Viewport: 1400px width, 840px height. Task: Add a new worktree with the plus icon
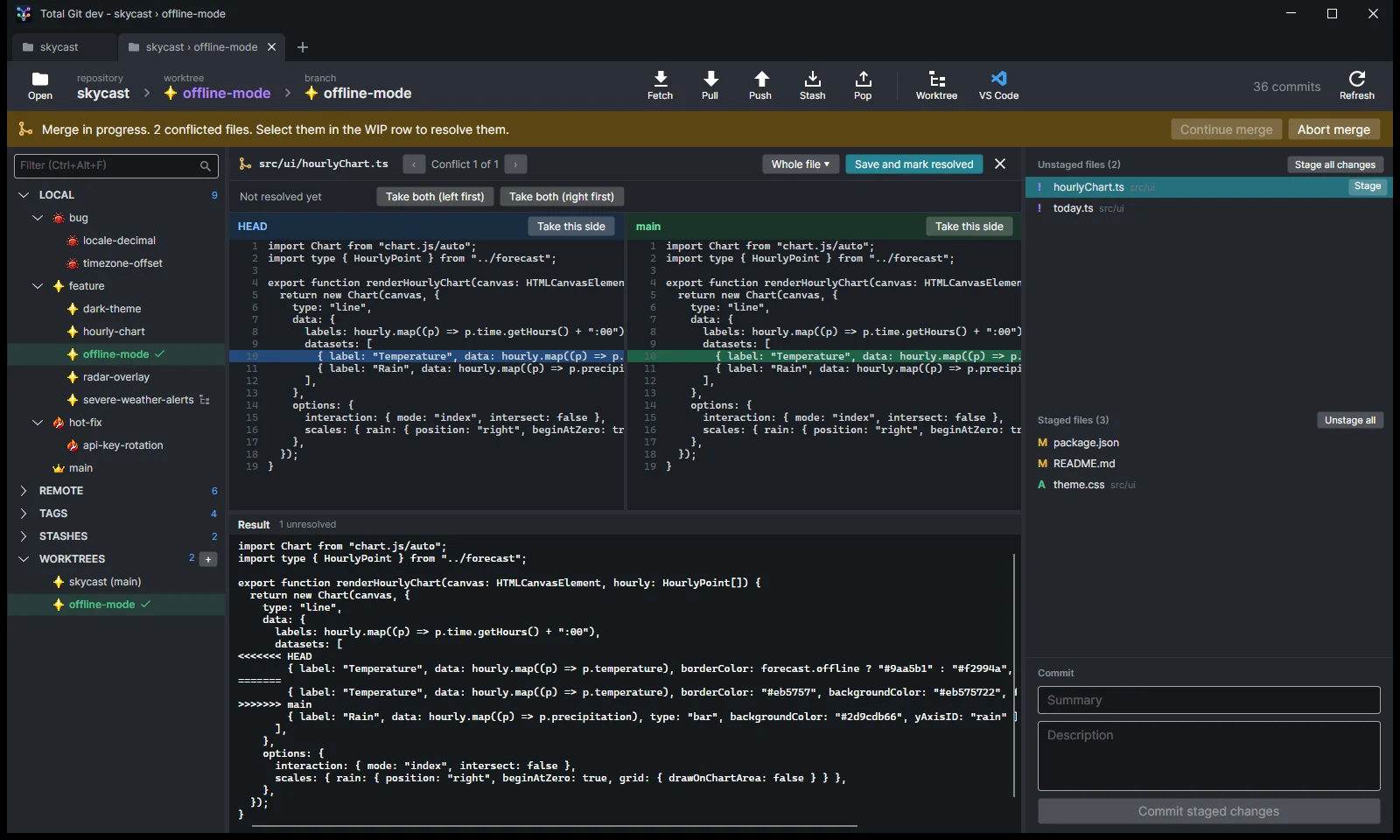tap(208, 559)
